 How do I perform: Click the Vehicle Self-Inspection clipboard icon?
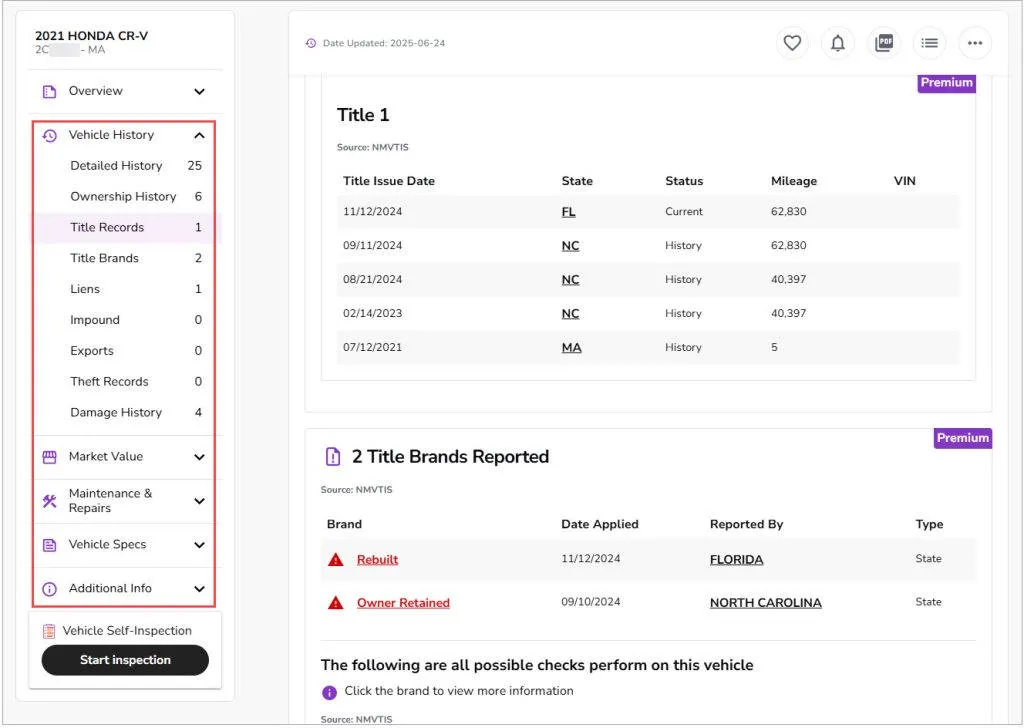click(x=49, y=631)
